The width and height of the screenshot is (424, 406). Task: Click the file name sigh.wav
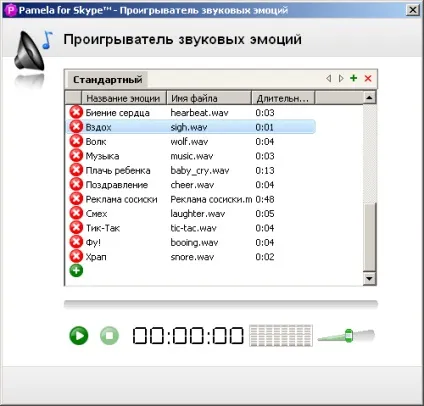(189, 127)
